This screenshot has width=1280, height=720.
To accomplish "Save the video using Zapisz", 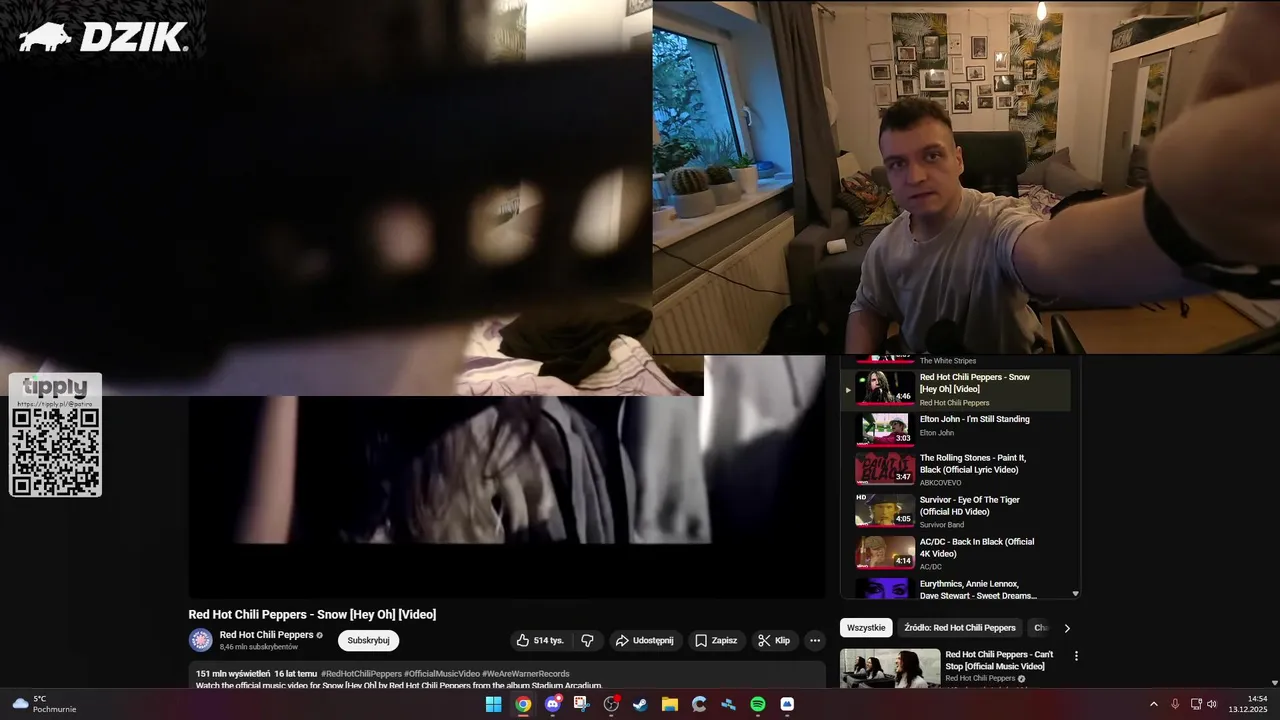I will tap(716, 640).
